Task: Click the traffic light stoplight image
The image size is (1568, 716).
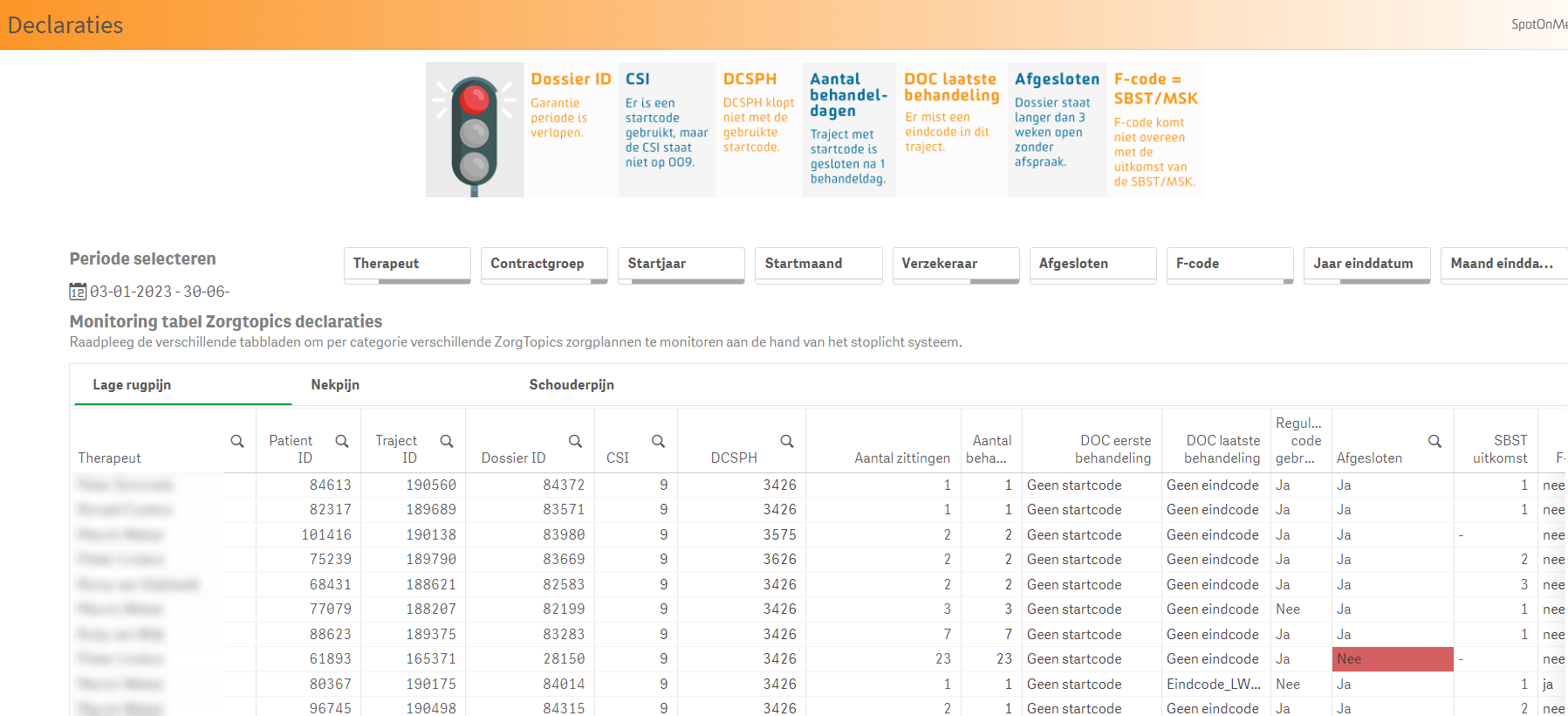Action: coord(475,130)
